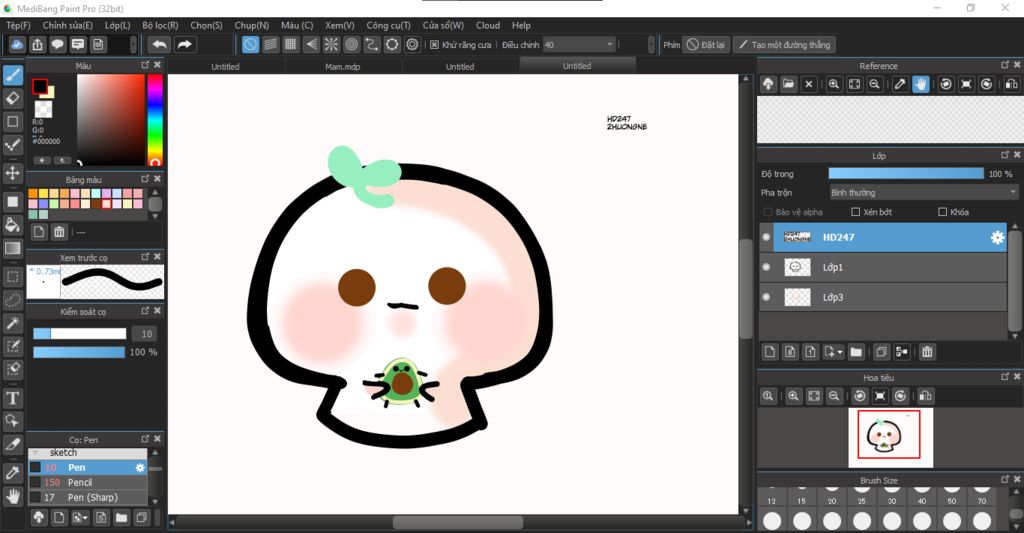The image size is (1024, 533).
Task: Enable the grid snap icon
Action: (291, 44)
